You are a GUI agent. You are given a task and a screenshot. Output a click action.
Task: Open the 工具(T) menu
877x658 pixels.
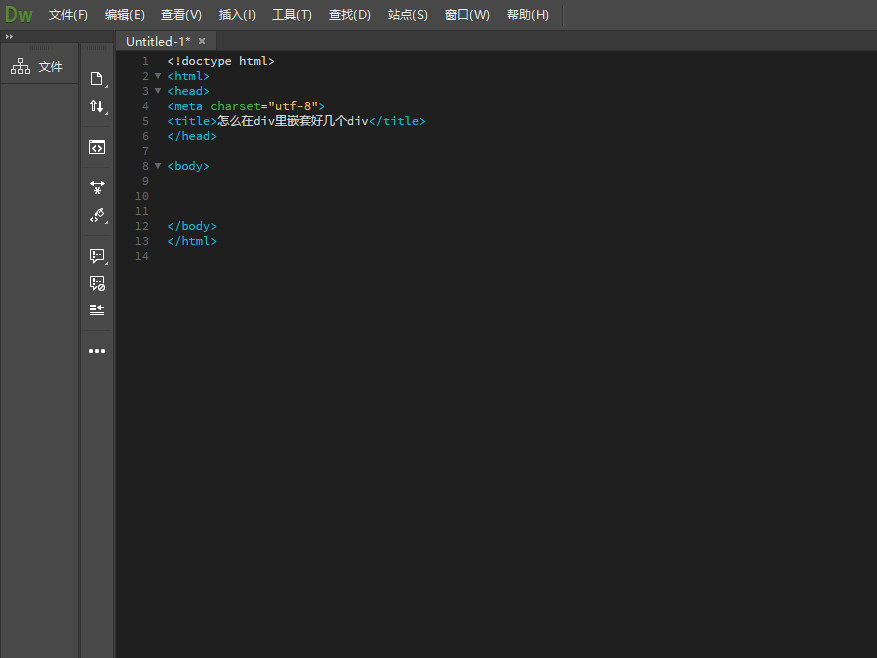[x=292, y=15]
